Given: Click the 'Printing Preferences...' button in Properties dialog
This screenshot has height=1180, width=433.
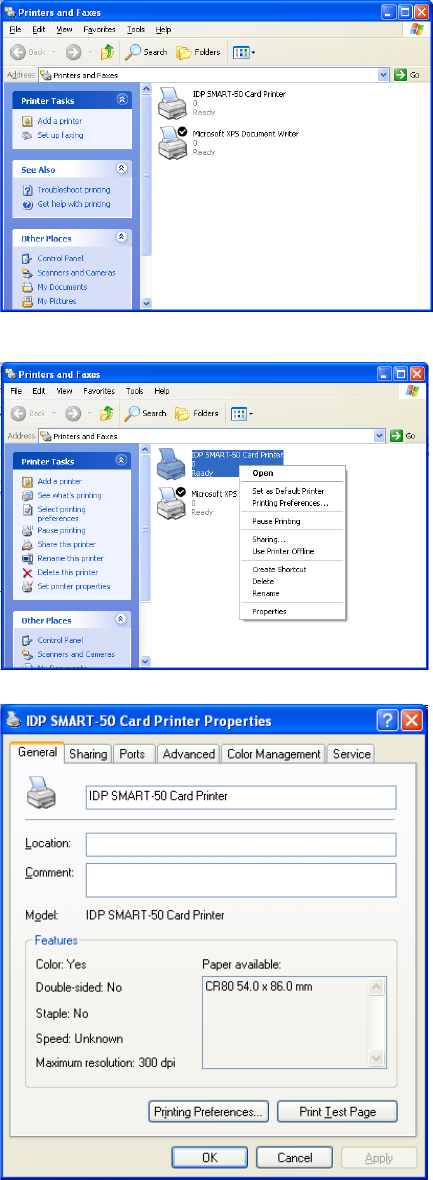Looking at the screenshot, I should pos(208,1111).
